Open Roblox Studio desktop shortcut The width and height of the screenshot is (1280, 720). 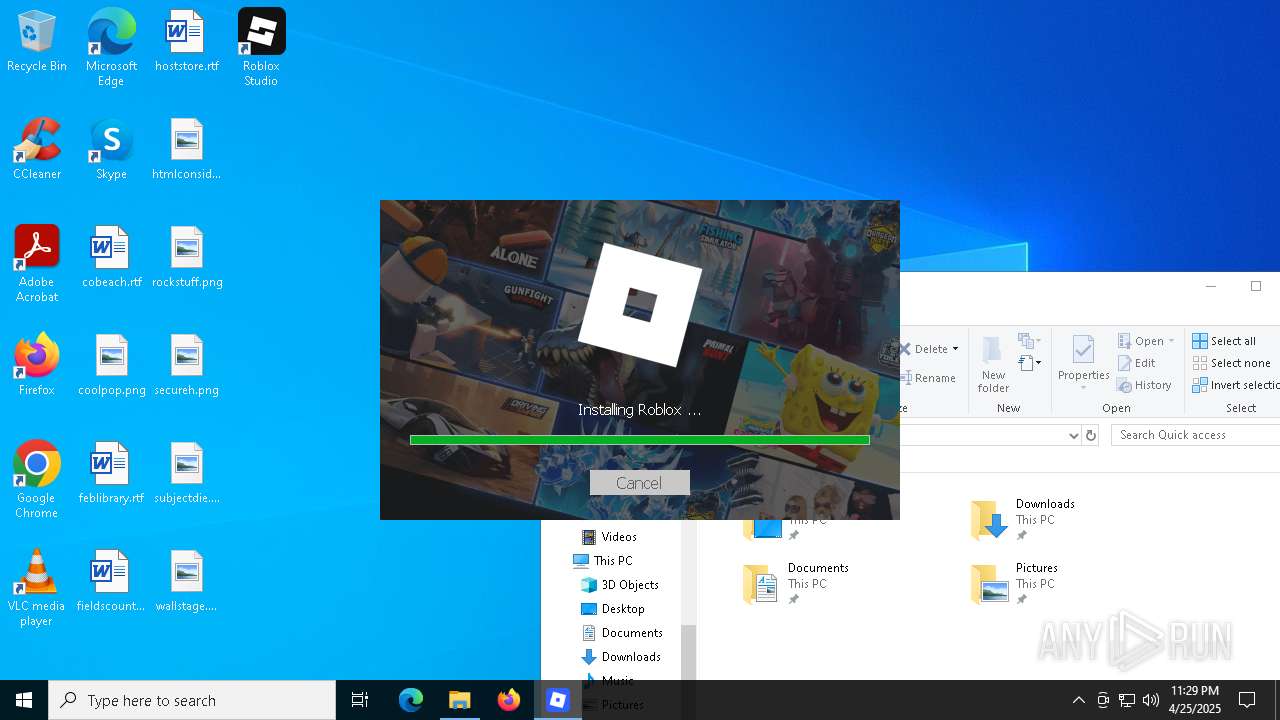[261, 48]
